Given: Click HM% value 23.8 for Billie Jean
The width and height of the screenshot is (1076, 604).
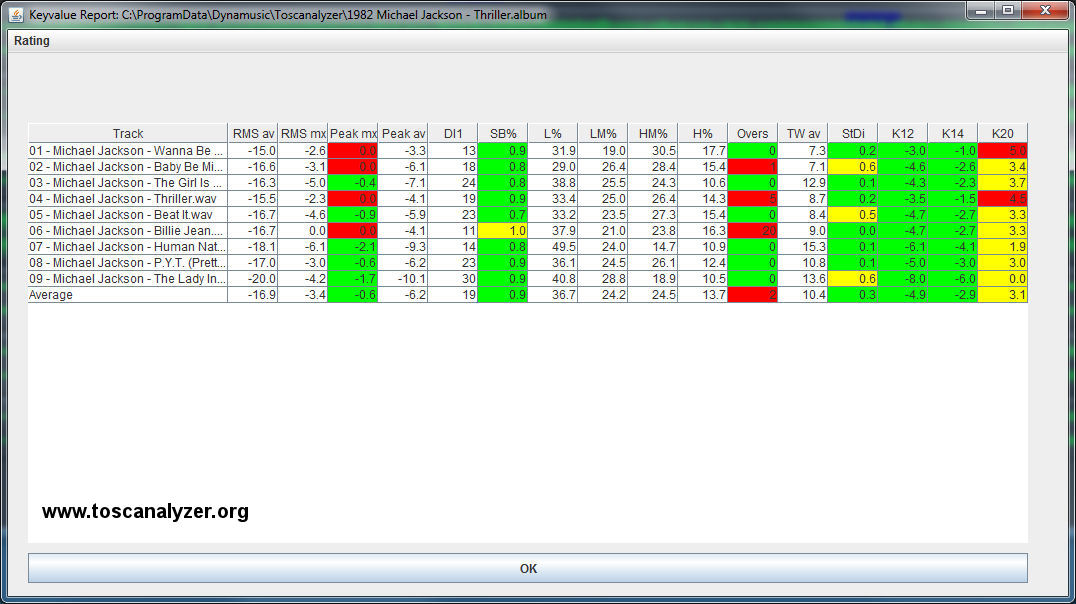Looking at the screenshot, I should pos(653,231).
